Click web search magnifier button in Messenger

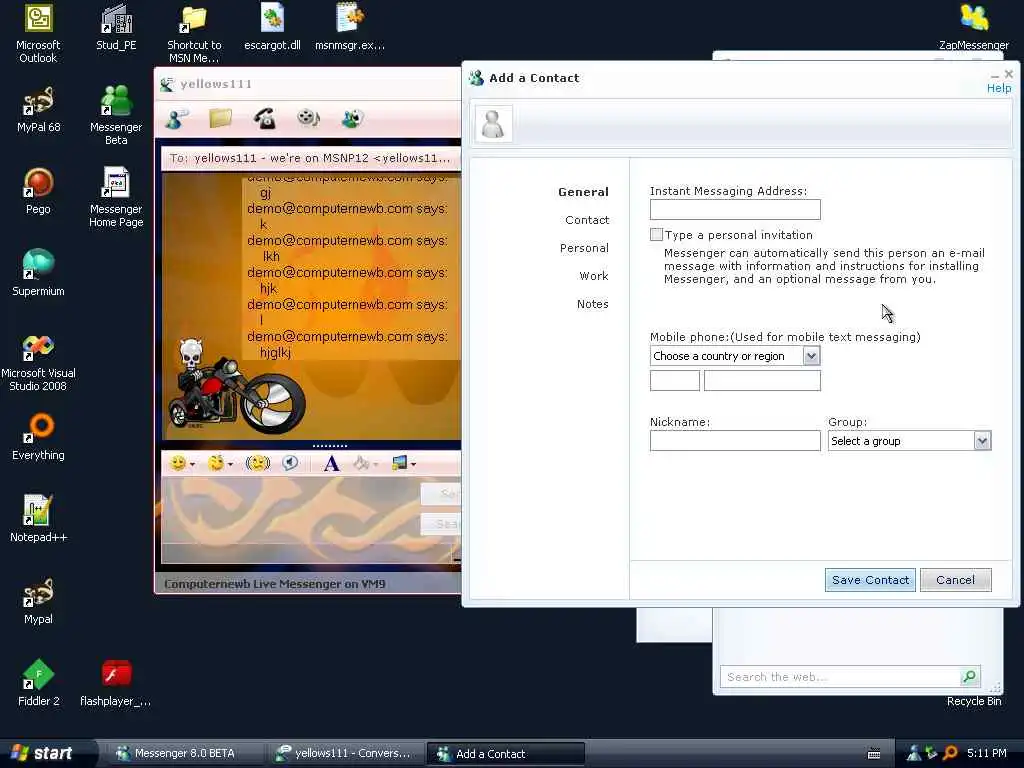click(x=970, y=677)
